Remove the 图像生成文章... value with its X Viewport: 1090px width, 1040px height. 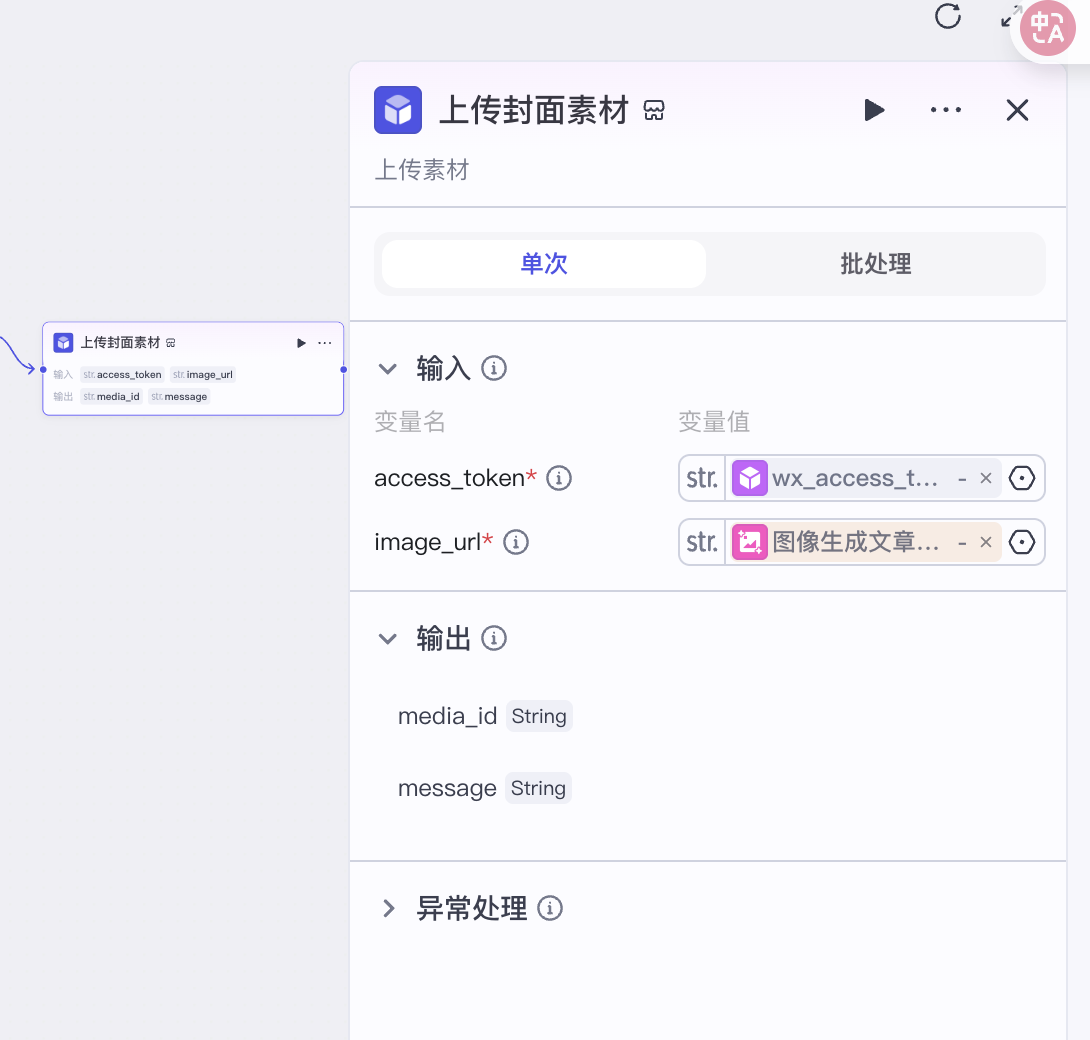click(986, 542)
